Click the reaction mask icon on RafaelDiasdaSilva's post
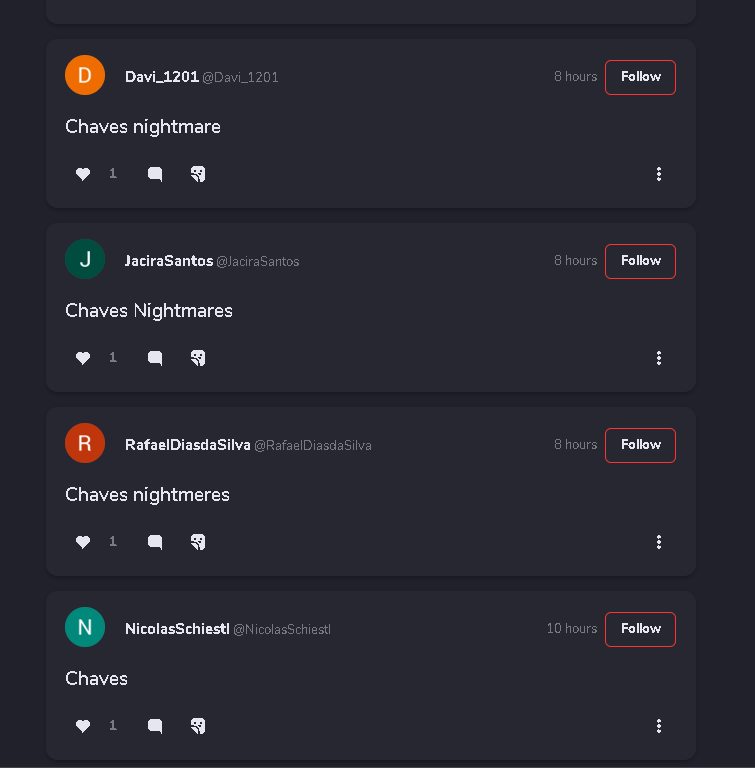Screen dimensions: 755x768 [x=198, y=542]
